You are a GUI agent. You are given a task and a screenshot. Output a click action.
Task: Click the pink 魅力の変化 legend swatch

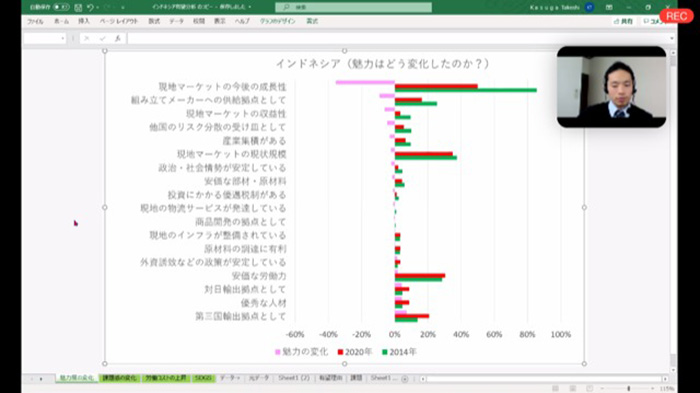pos(278,352)
